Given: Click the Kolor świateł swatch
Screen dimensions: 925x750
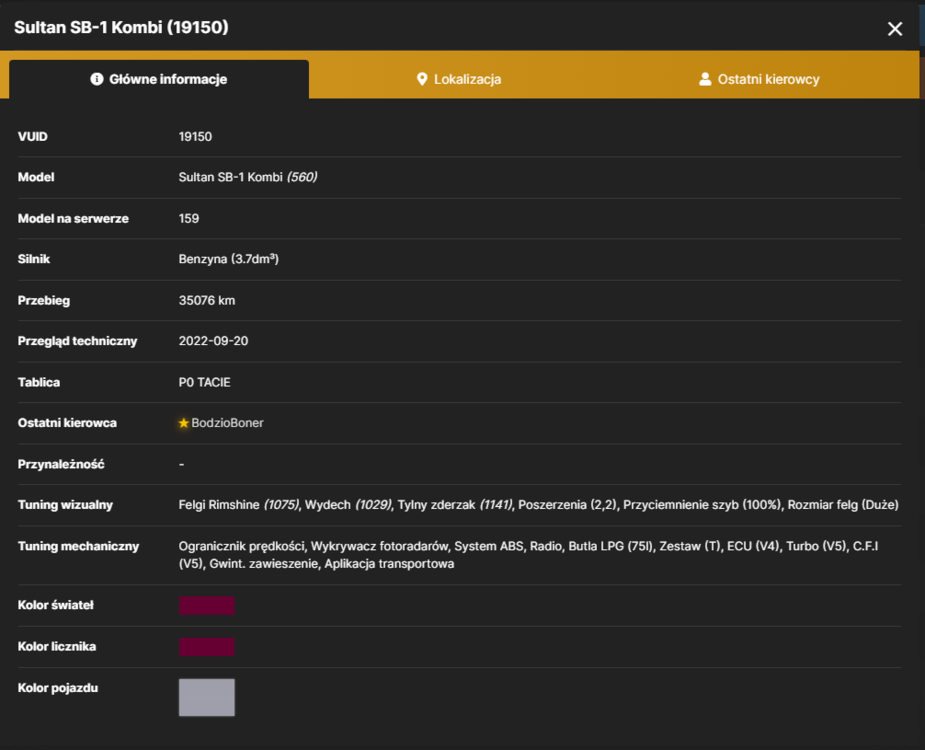Looking at the screenshot, I should click(x=206, y=605).
